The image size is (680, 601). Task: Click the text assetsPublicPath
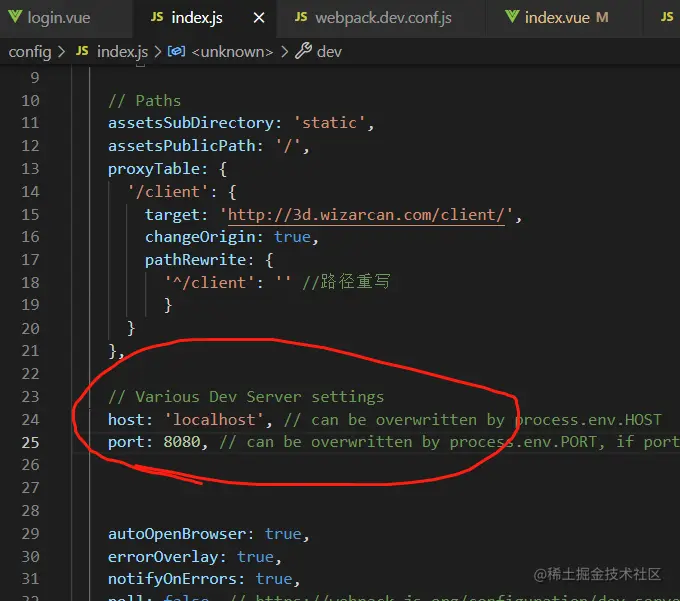181,146
